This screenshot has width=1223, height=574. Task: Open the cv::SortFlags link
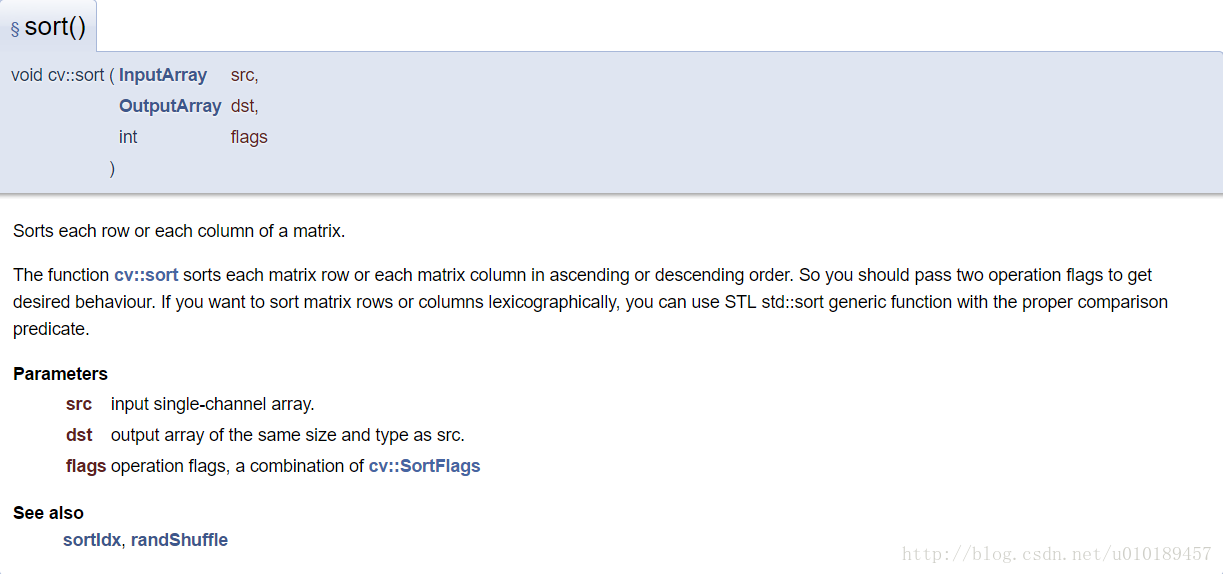(424, 466)
